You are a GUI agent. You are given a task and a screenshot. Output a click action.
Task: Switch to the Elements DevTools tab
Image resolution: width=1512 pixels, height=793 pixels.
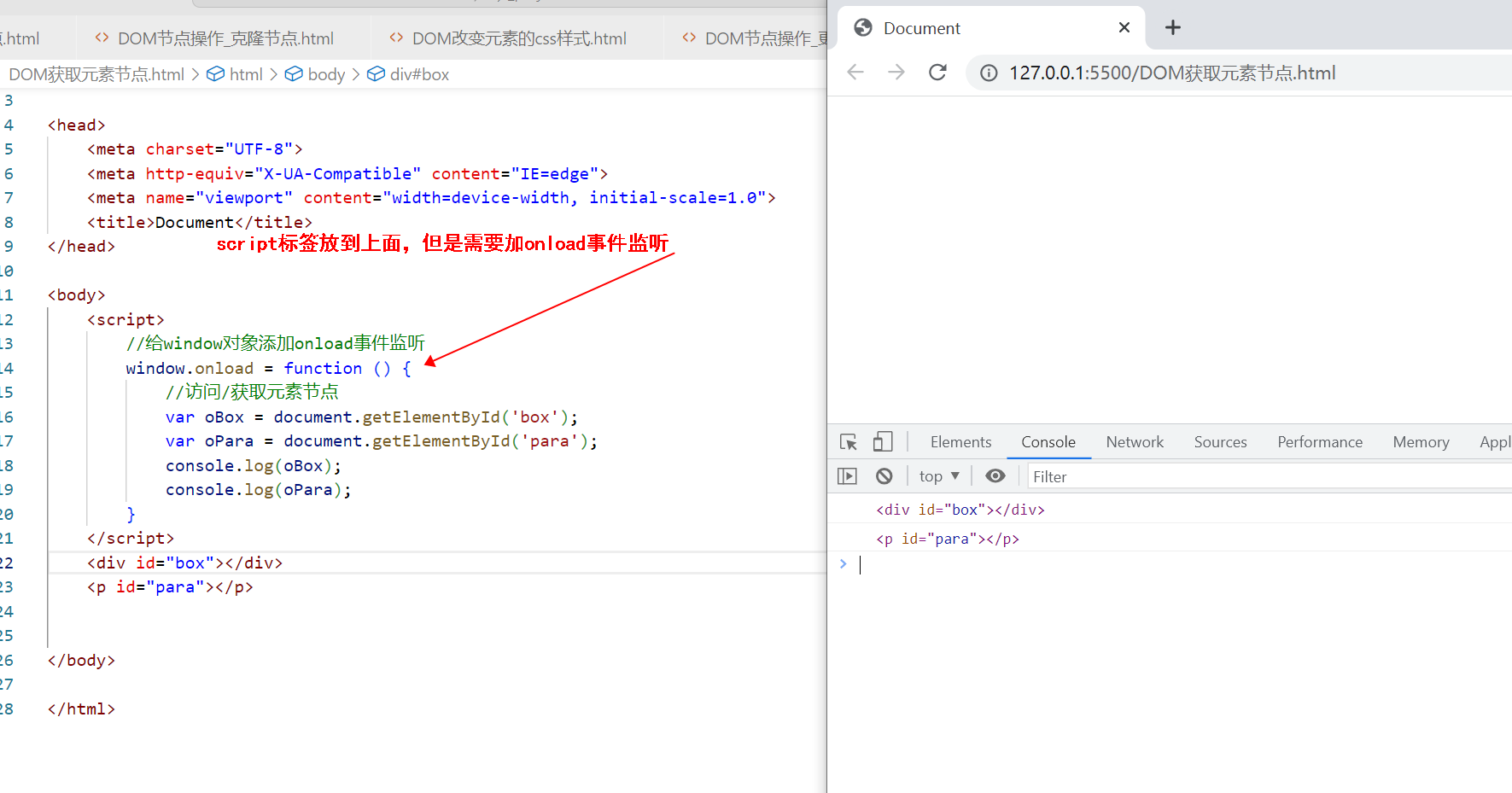coord(960,442)
